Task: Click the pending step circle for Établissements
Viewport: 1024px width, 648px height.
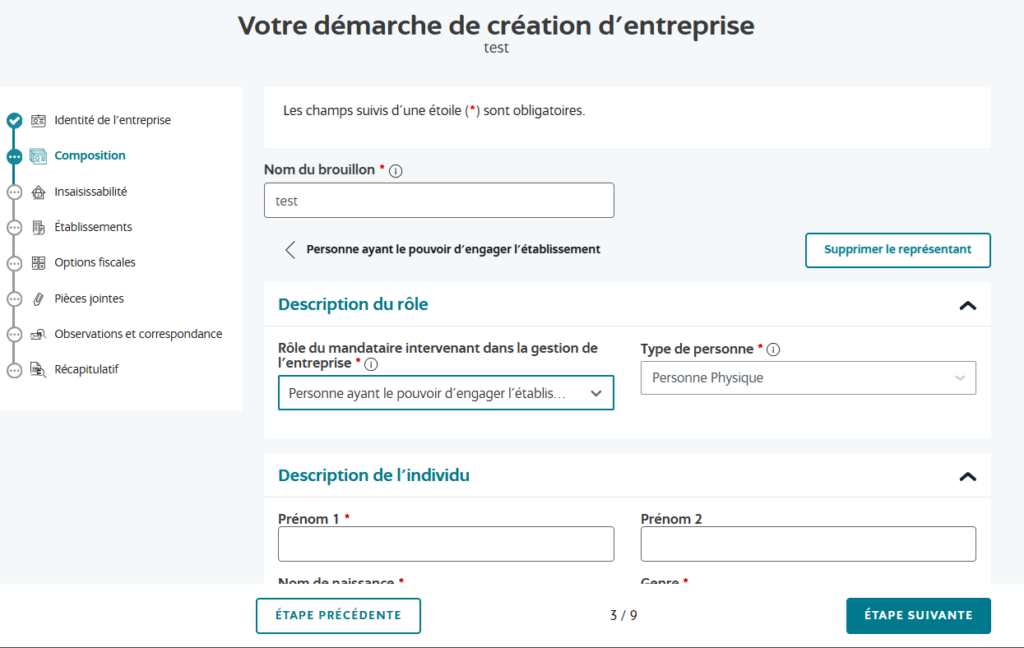Action: [x=14, y=227]
